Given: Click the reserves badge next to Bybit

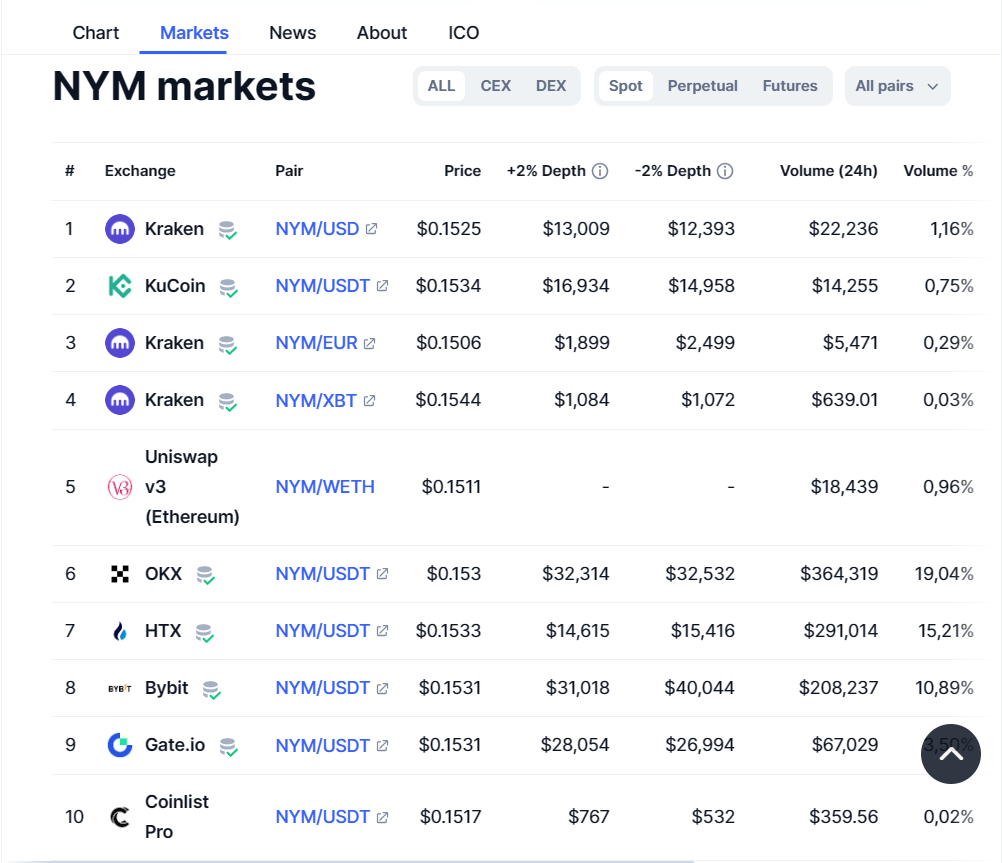Looking at the screenshot, I should point(211,690).
